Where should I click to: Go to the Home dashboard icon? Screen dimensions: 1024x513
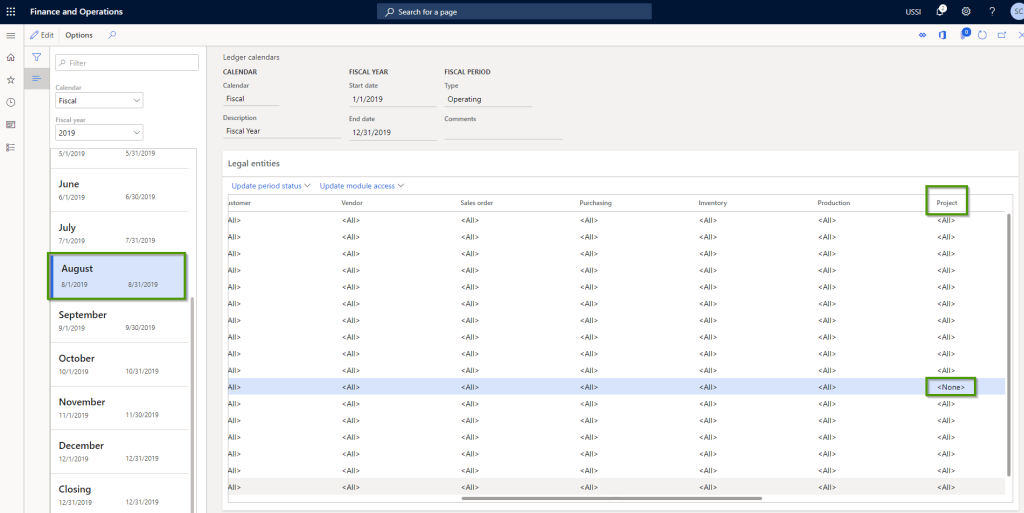coord(11,58)
